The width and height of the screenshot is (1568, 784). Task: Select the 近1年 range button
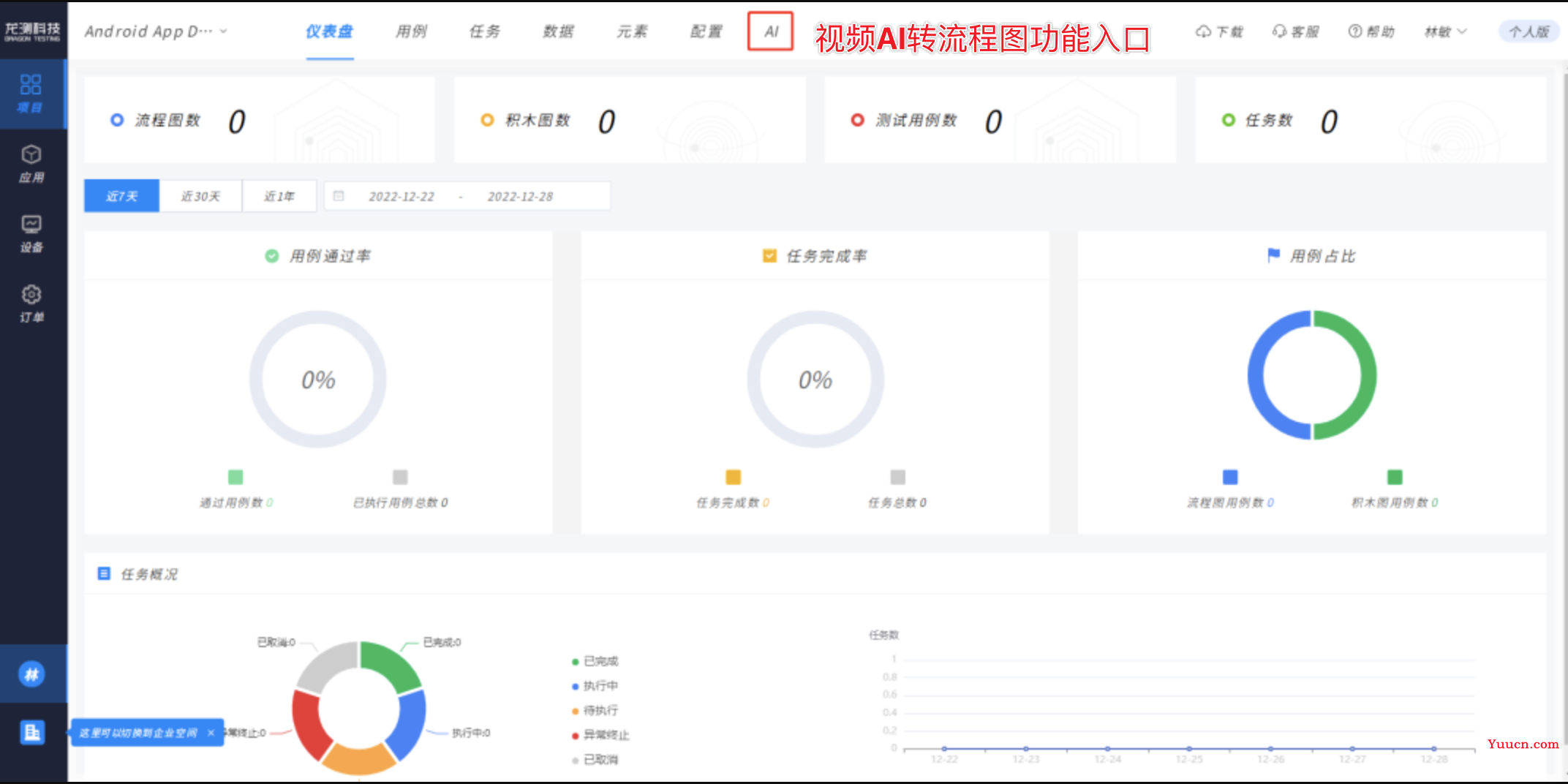pyautogui.click(x=279, y=196)
